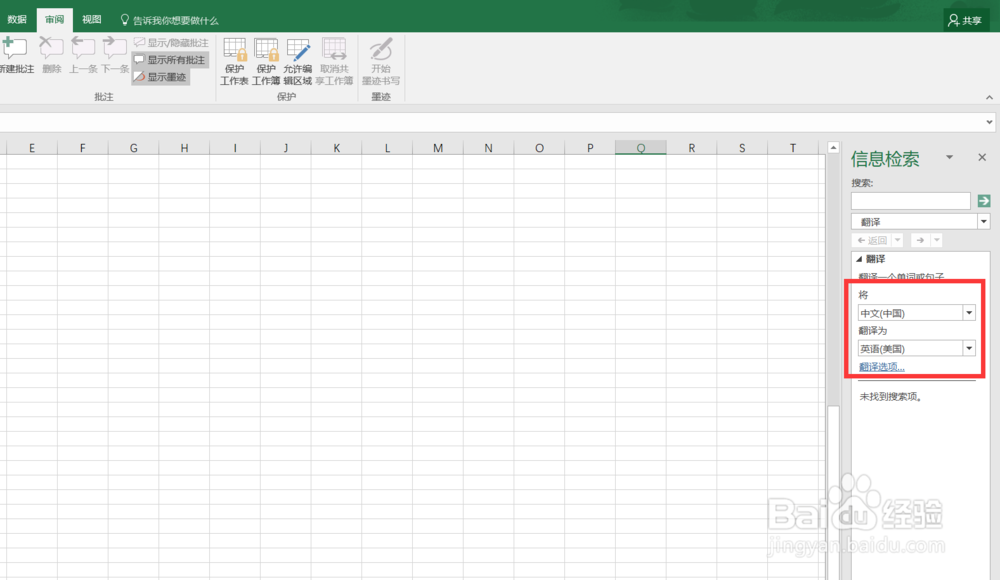
Task: Select column F header
Action: tap(82, 148)
